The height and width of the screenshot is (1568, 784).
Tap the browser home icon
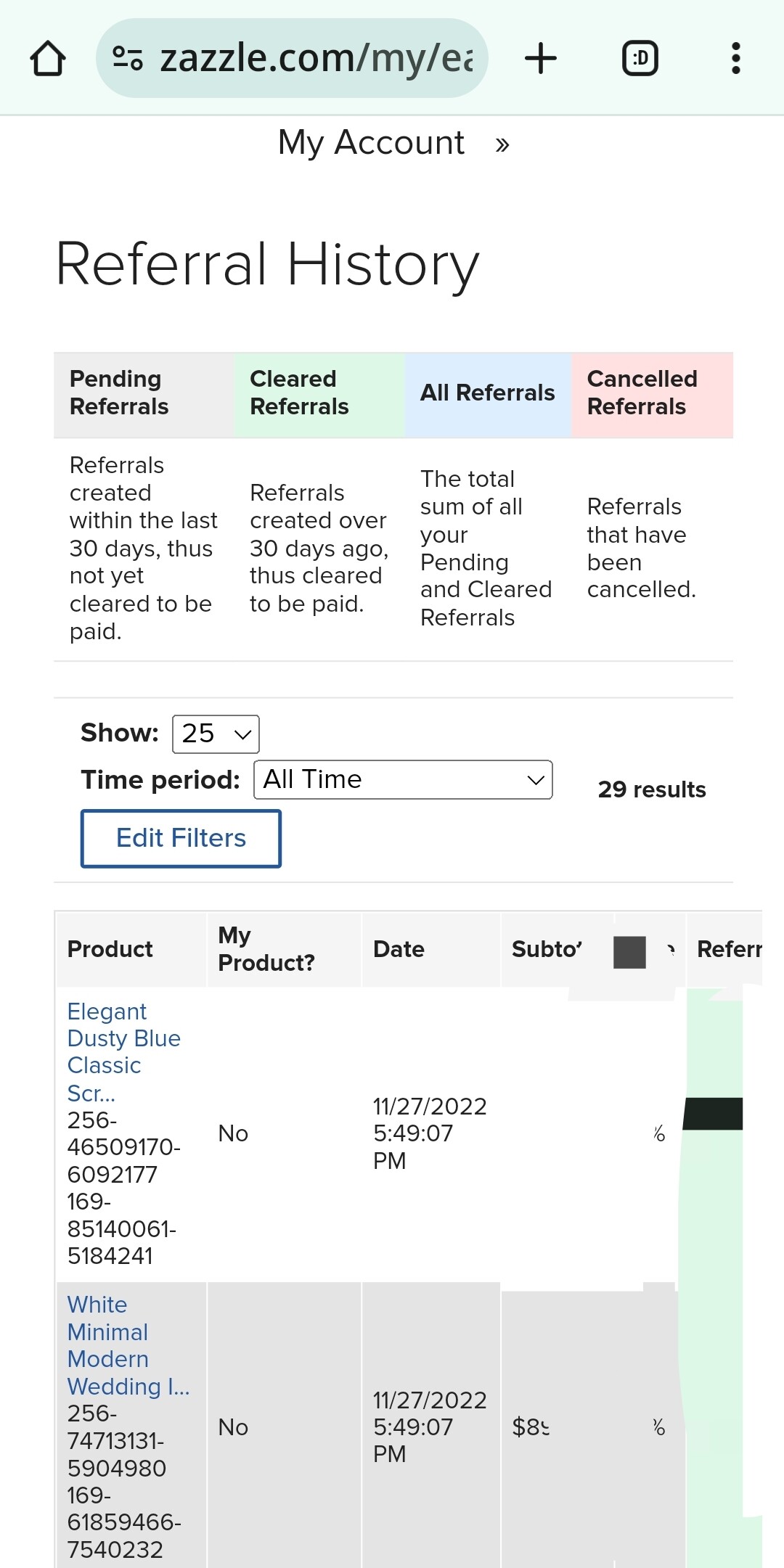pyautogui.click(x=48, y=58)
